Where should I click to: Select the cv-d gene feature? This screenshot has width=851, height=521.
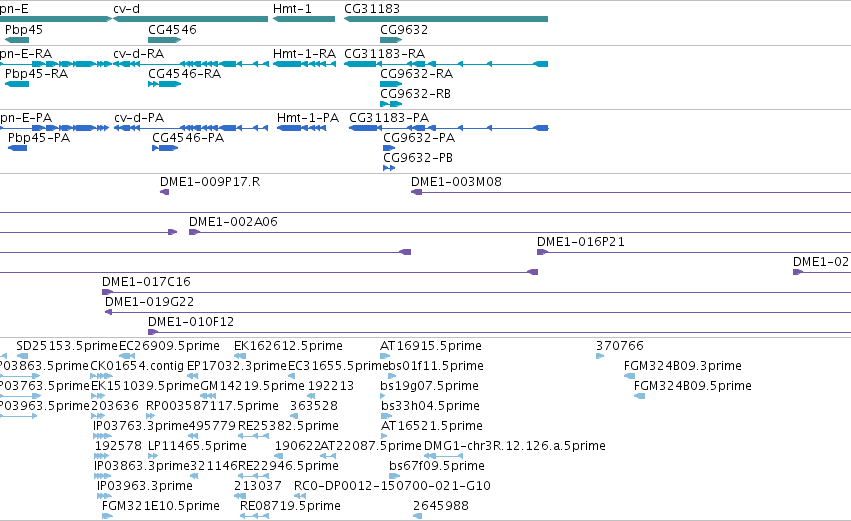pos(190,19)
